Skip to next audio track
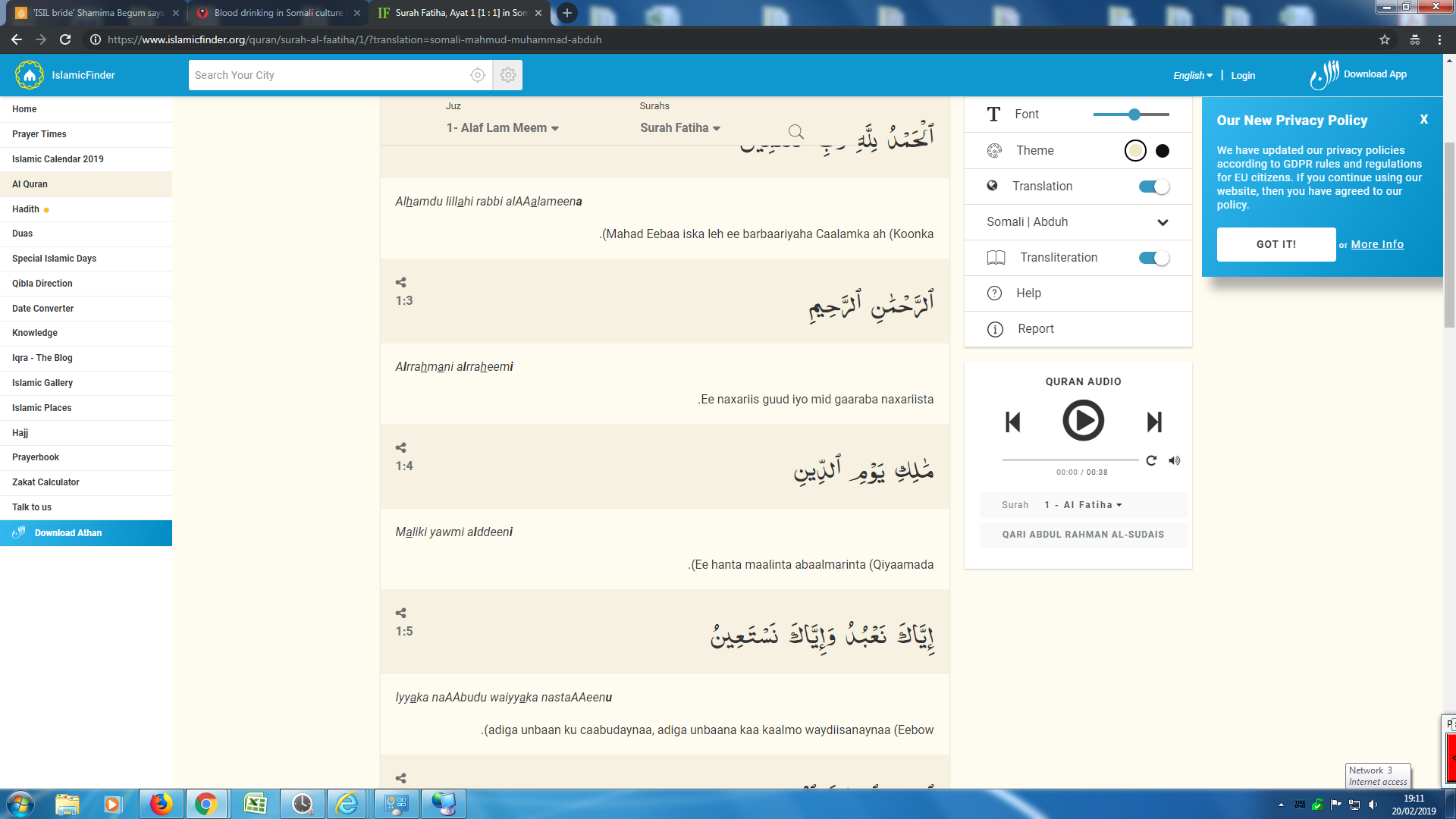 coord(1154,422)
